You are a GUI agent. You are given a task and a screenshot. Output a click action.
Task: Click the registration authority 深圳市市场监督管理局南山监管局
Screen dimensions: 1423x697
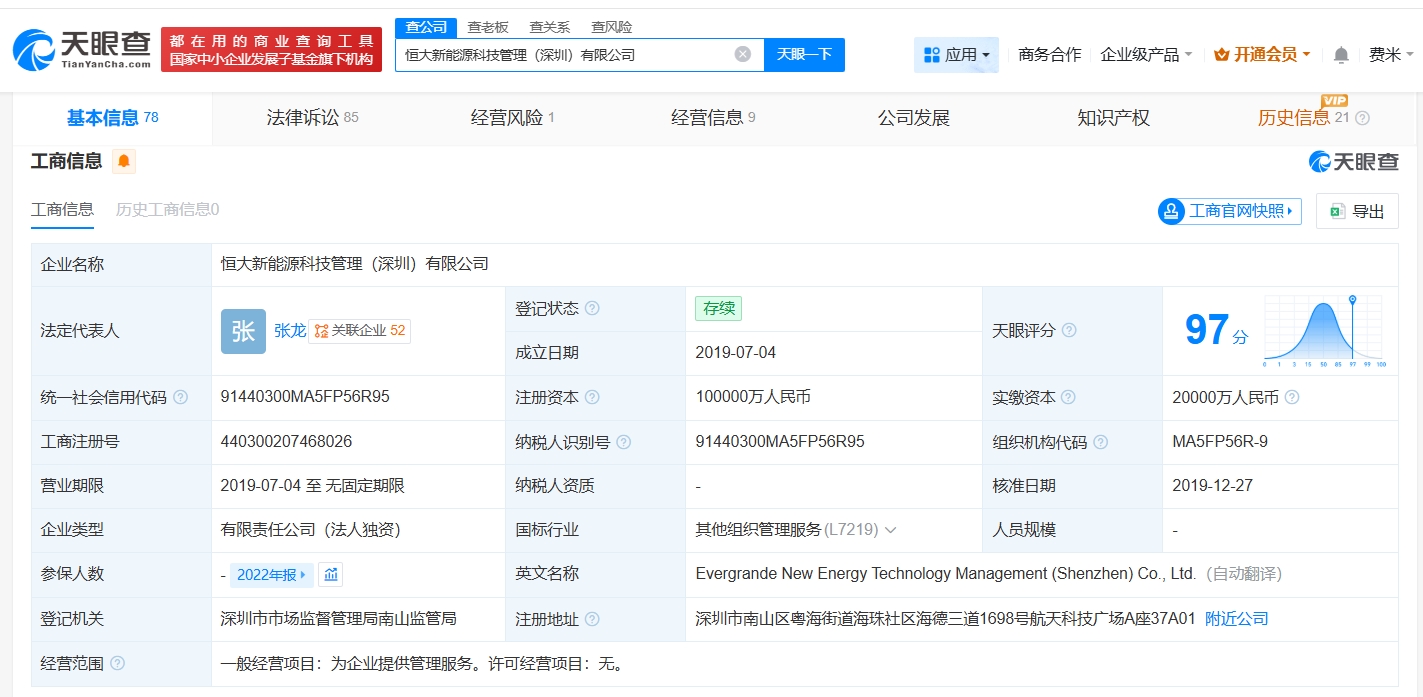[338, 619]
